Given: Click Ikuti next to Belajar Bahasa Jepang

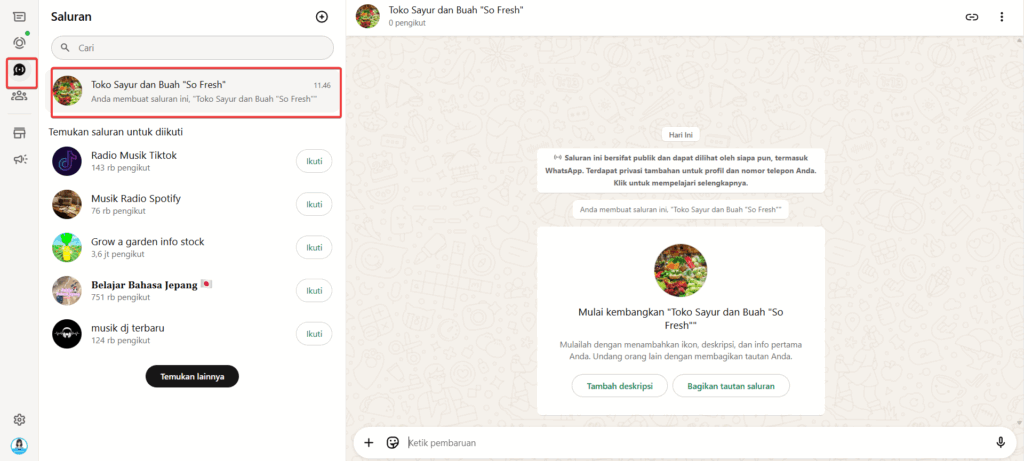Looking at the screenshot, I should tap(314, 290).
